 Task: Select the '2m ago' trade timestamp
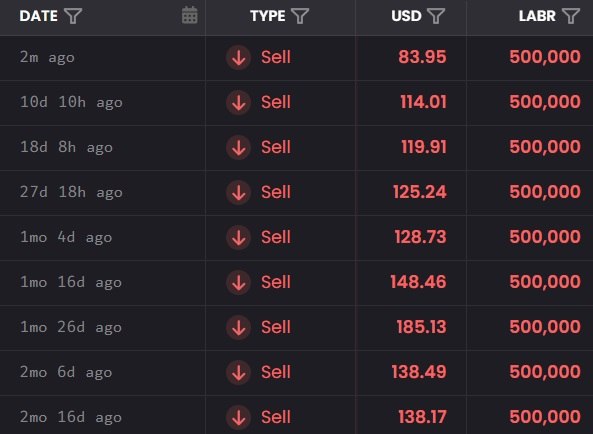point(47,57)
